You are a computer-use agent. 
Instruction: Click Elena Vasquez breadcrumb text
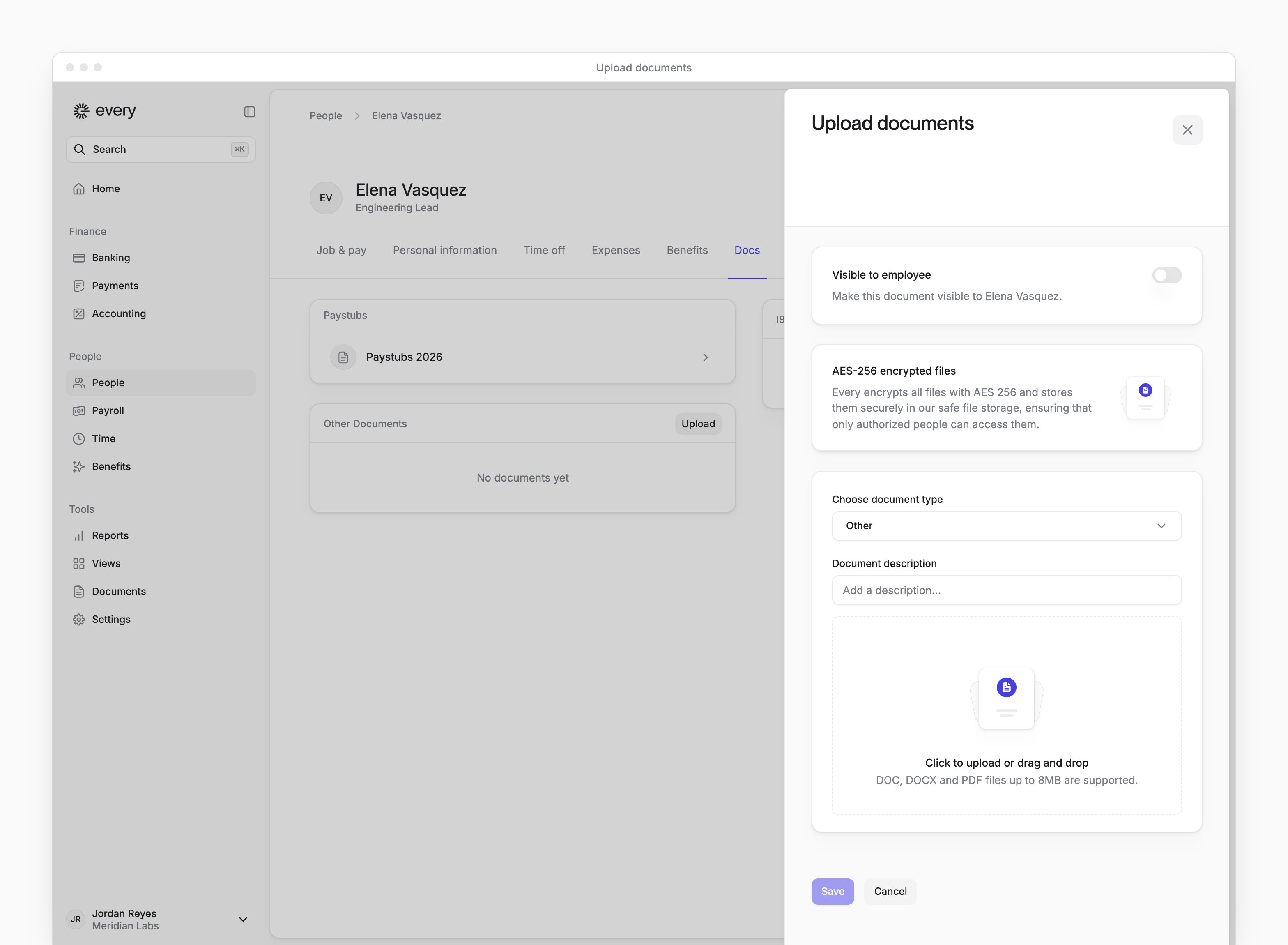[406, 115]
